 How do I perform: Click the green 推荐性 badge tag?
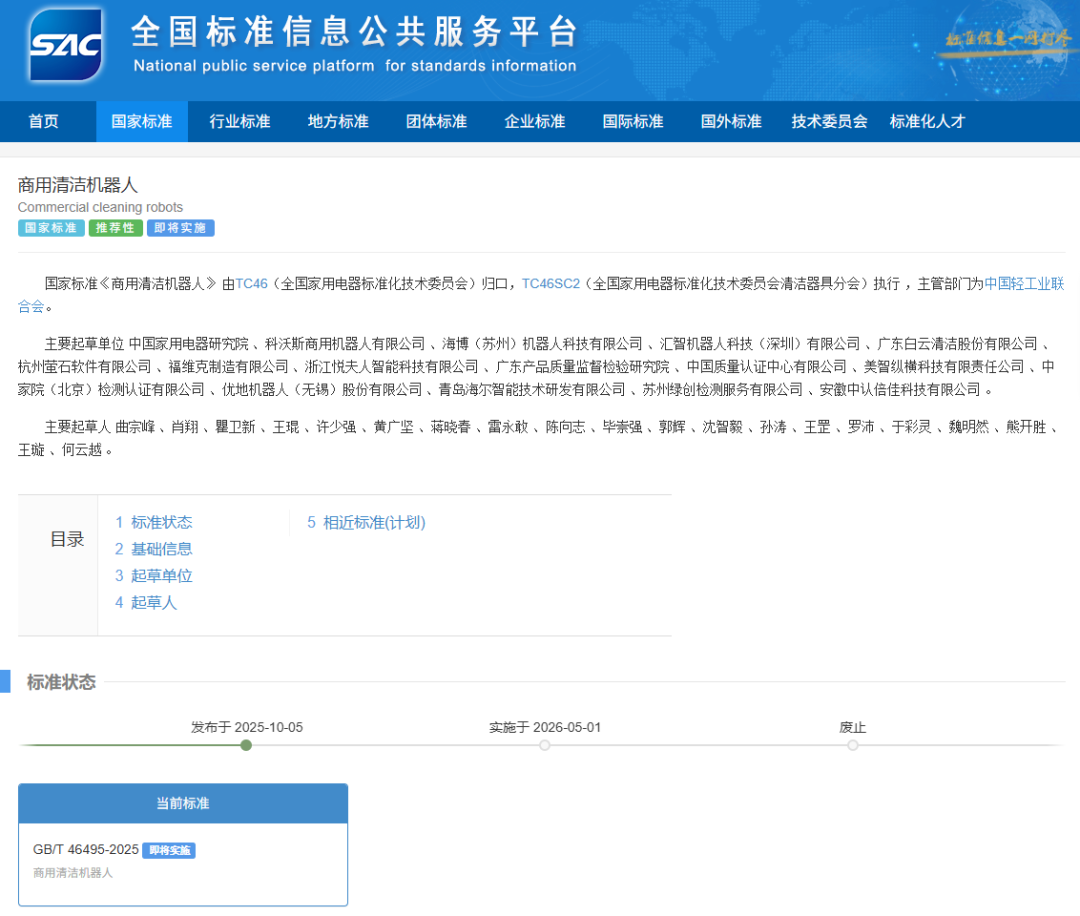(116, 228)
